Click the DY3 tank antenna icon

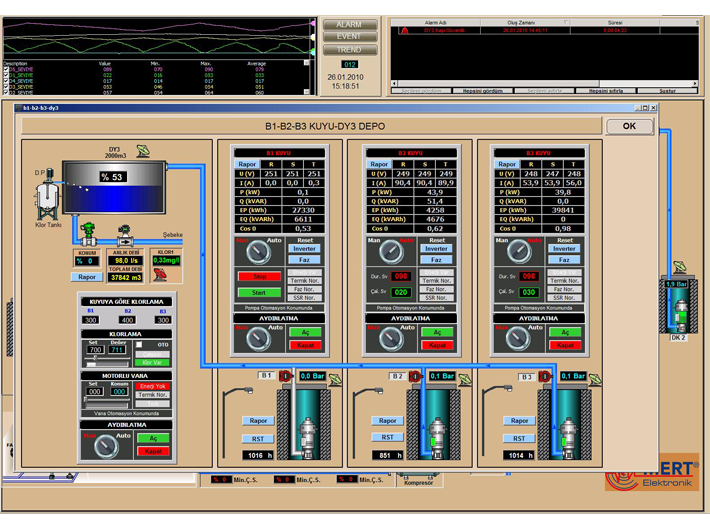143,150
